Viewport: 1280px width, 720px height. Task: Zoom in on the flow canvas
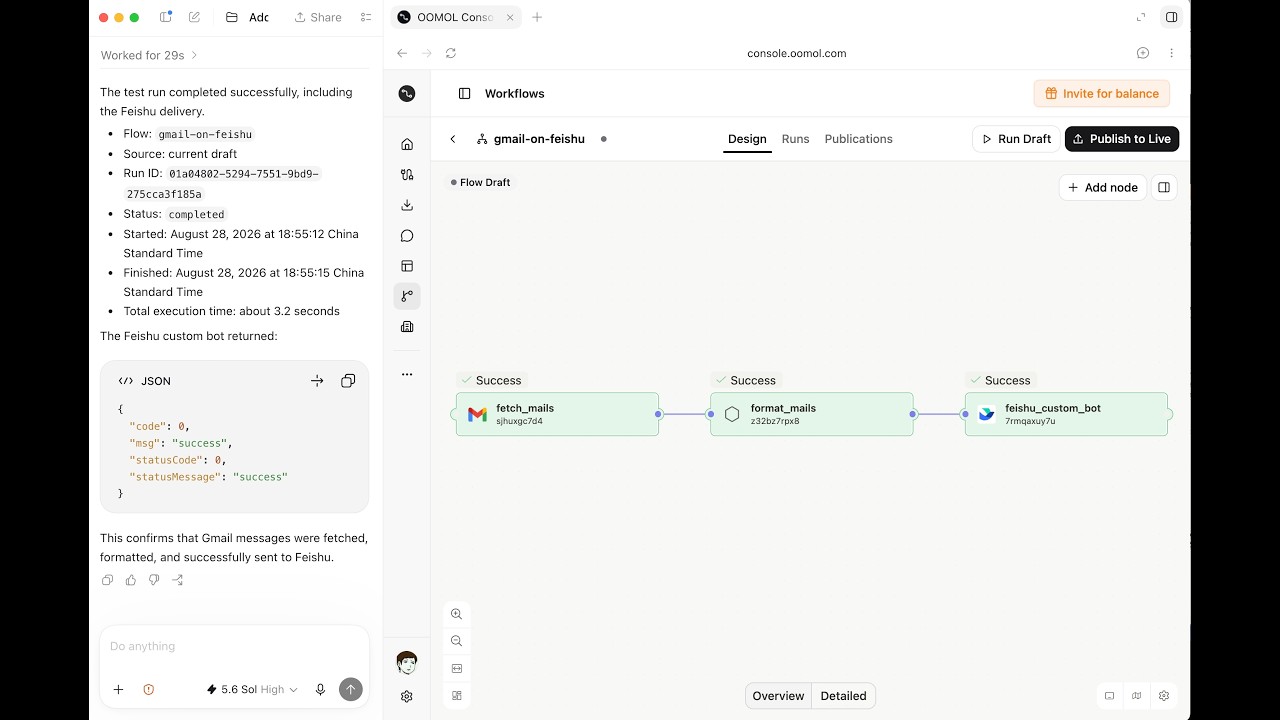pos(456,614)
